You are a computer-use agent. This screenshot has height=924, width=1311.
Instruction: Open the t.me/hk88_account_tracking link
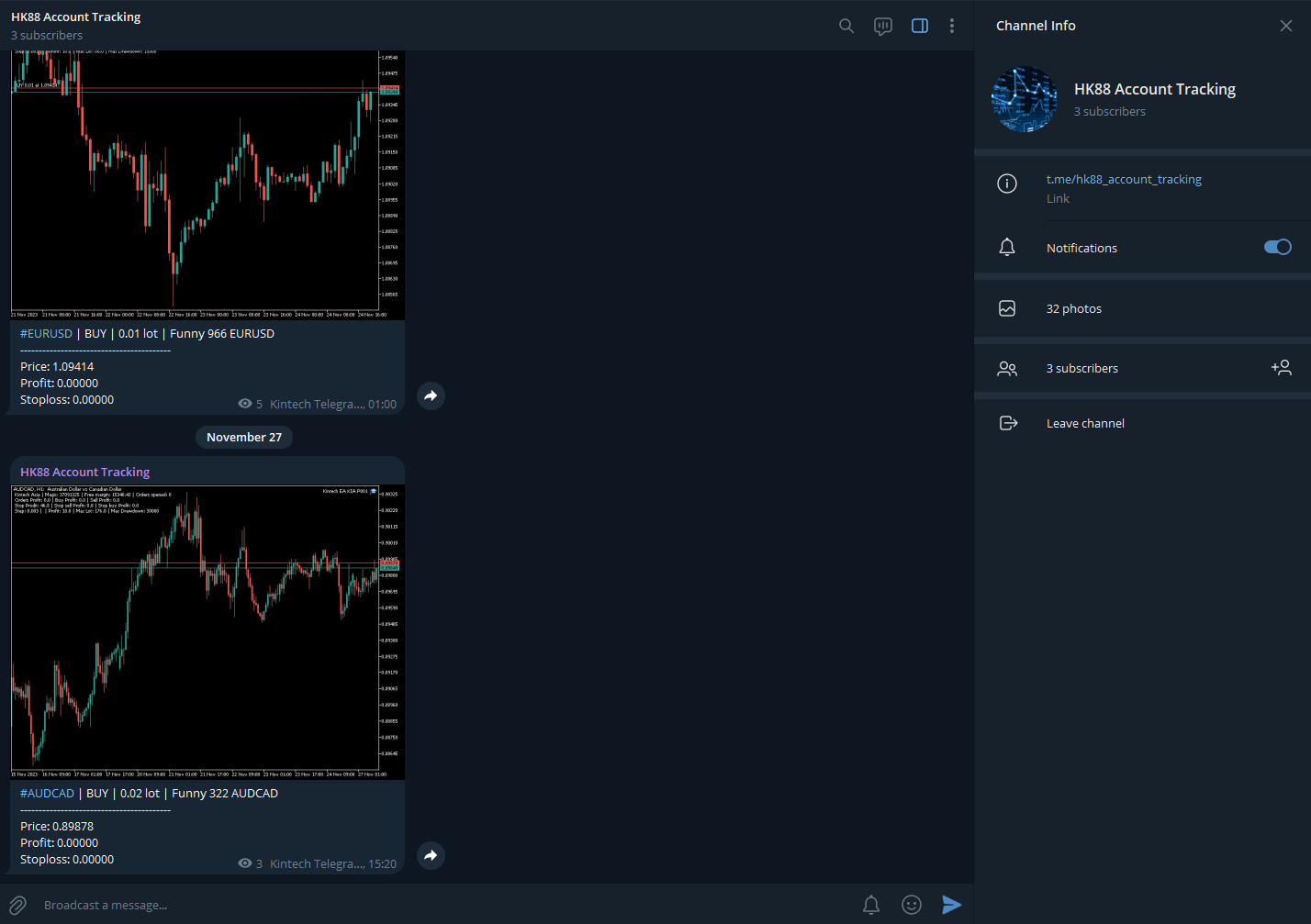coord(1124,179)
